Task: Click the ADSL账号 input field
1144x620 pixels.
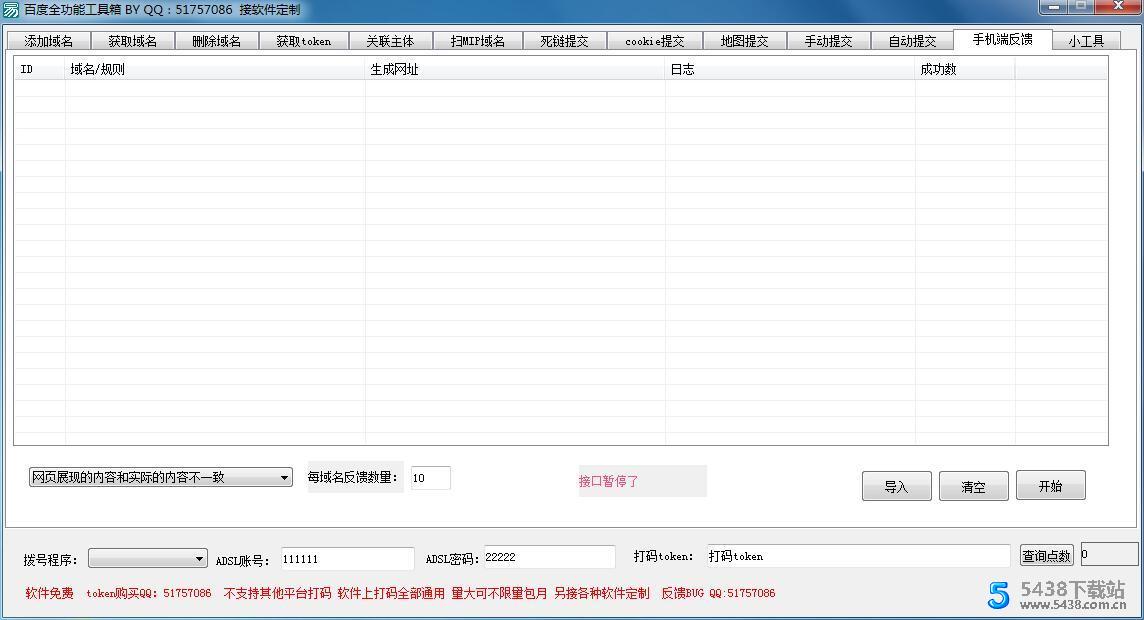Action: point(345,558)
